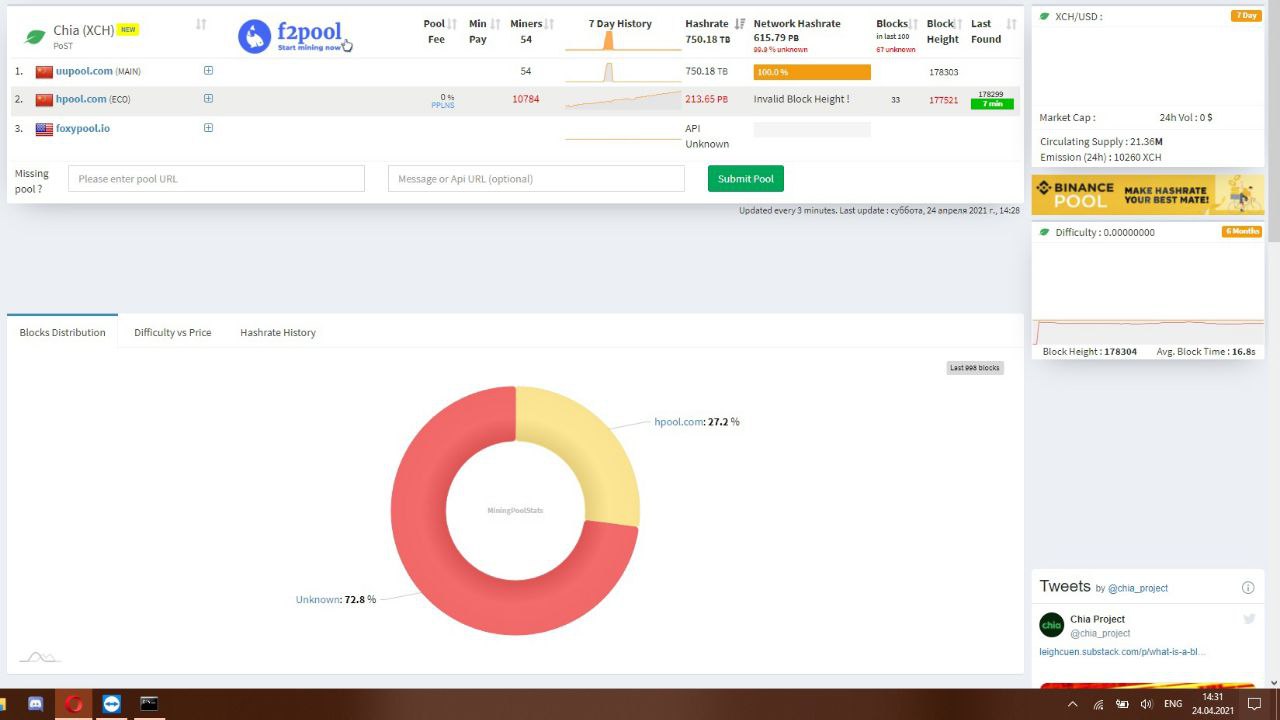Open Tweets widget info icon
The height and width of the screenshot is (720, 1280).
tap(1248, 587)
